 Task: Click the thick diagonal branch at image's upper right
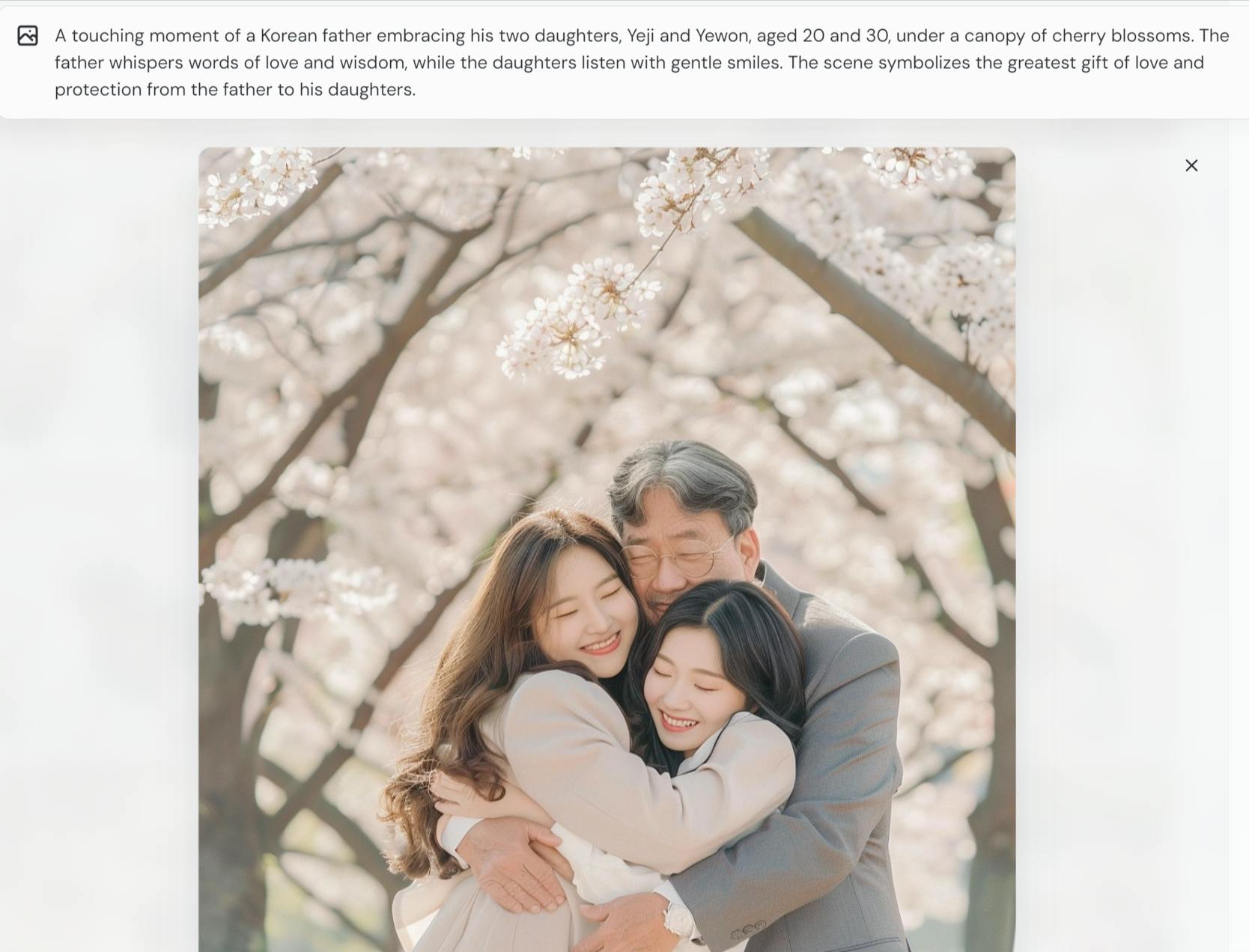click(x=876, y=322)
